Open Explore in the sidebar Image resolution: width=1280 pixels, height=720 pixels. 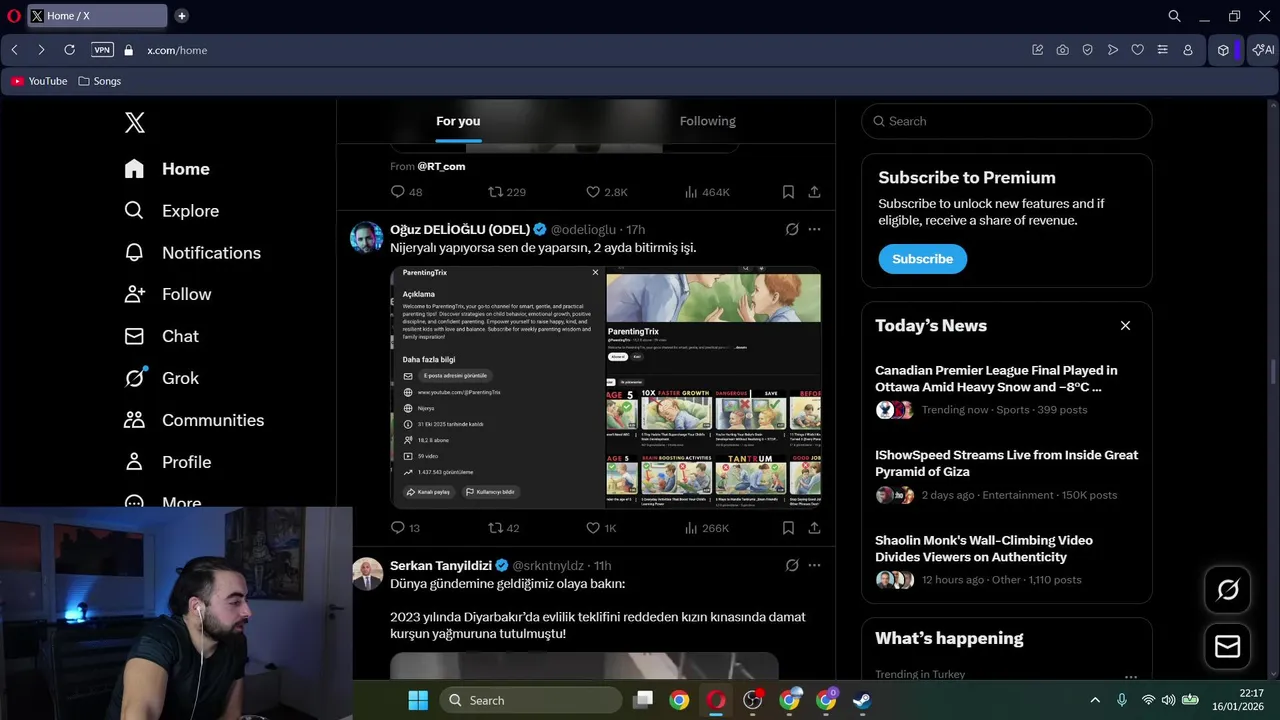point(171,211)
